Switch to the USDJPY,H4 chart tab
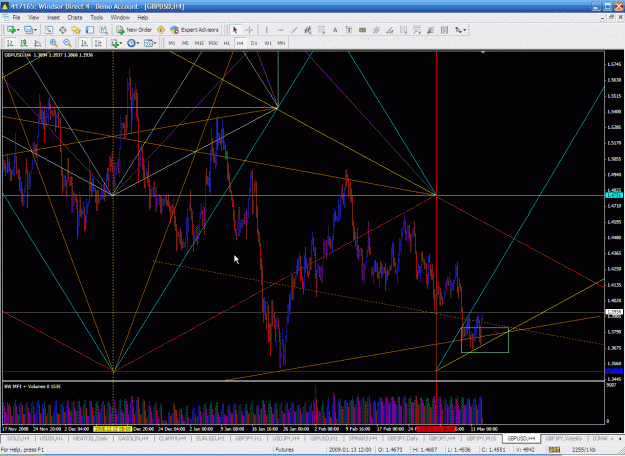The image size is (625, 456). (x=286, y=438)
